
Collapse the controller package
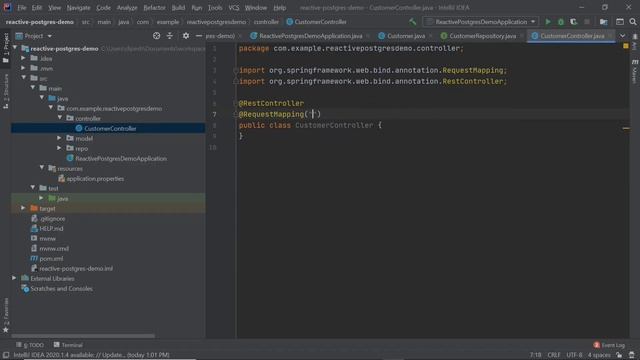pos(60,118)
